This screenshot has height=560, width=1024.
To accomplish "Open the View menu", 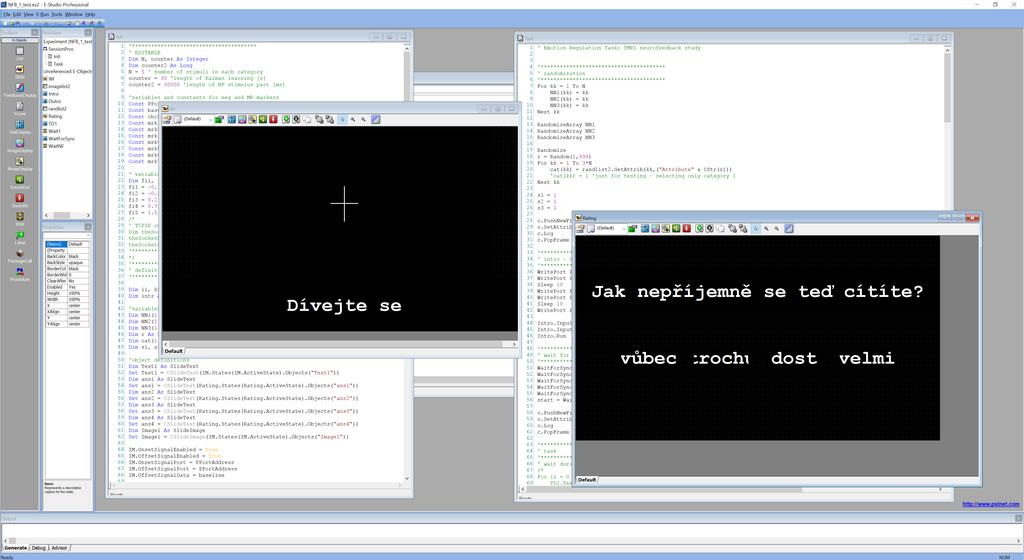I will coord(28,14).
